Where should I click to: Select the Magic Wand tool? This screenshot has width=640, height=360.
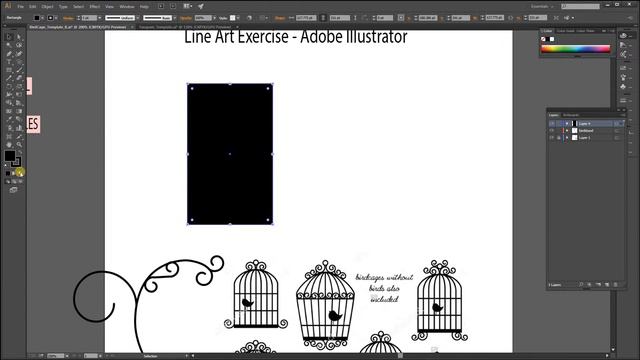pos(9,45)
